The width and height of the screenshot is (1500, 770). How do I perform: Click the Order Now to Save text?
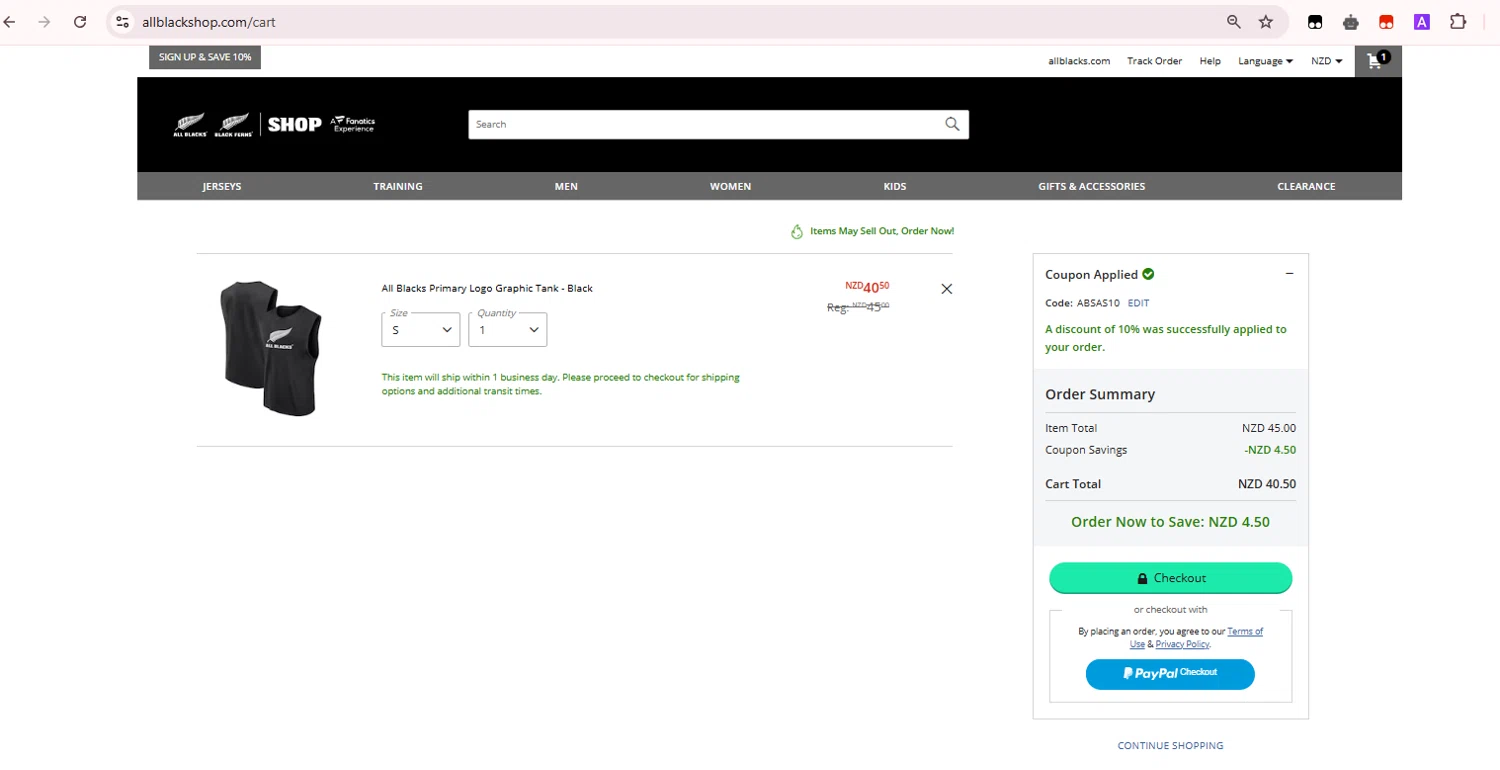coord(1170,522)
